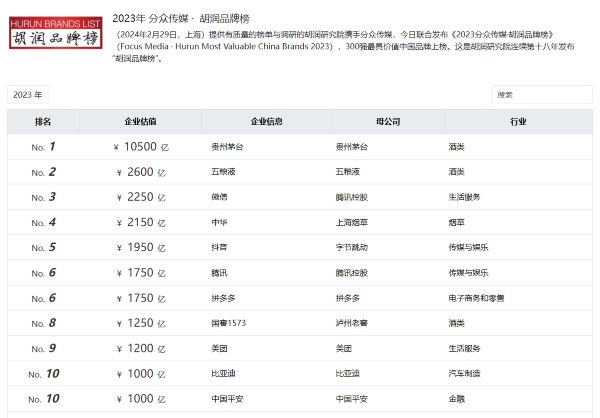Click the 烟草 industry cell in the 中华 row
This screenshot has height=418, width=600.
pos(457,222)
